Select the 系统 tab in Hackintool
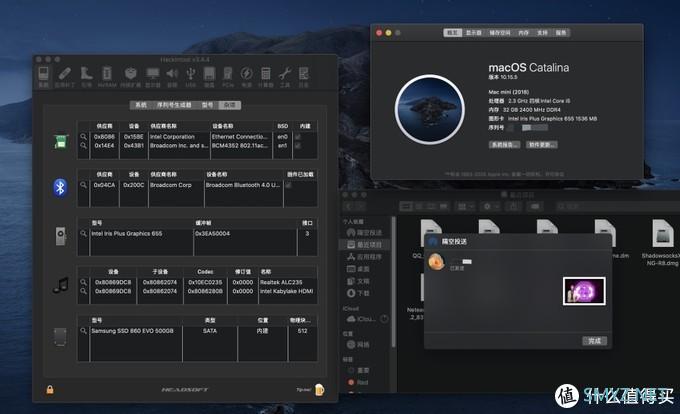Screen dimensions: 680x414 [141, 105]
